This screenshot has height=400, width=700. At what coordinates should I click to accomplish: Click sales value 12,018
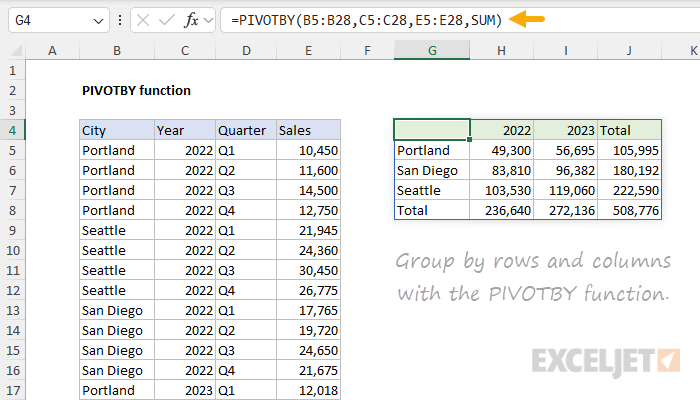(x=308, y=390)
